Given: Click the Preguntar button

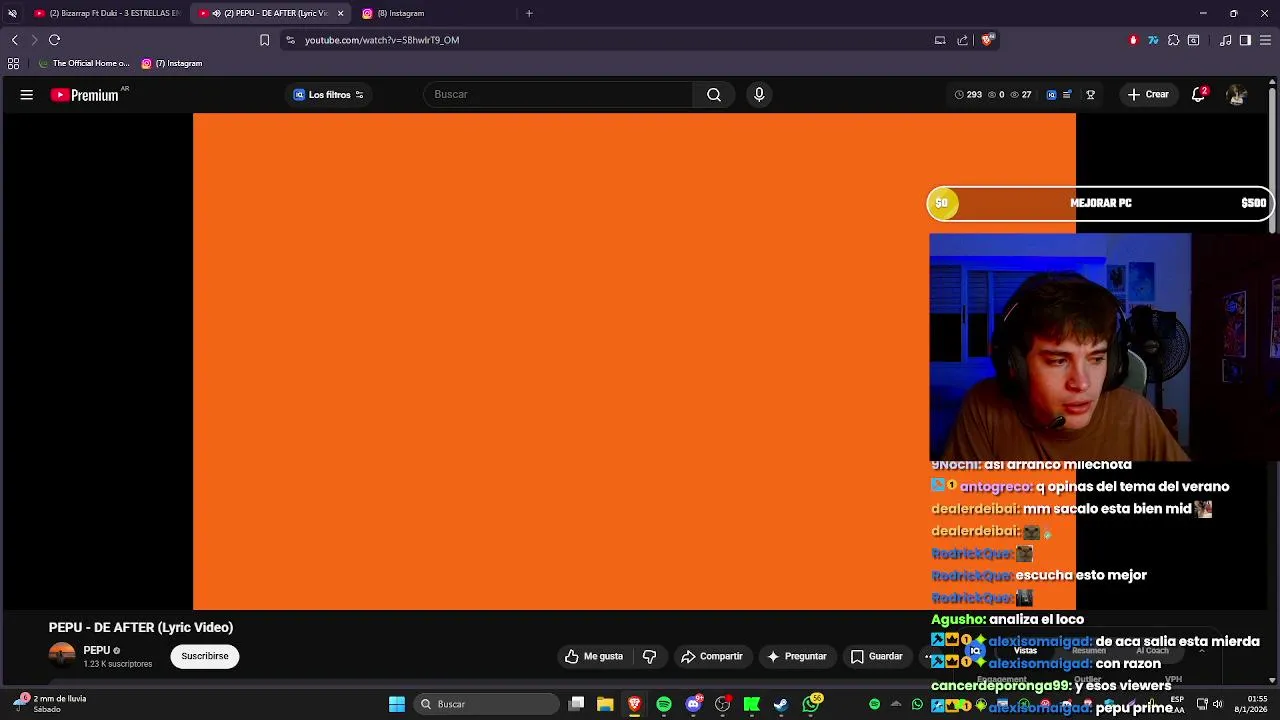Looking at the screenshot, I should pyautogui.click(x=797, y=657).
